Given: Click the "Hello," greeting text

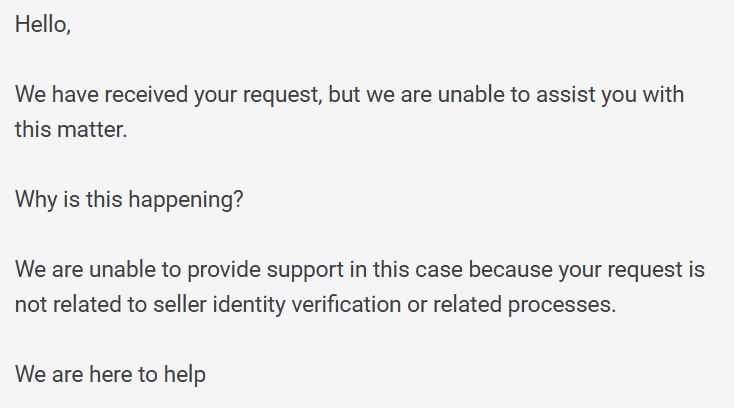Looking at the screenshot, I should [43, 24].
